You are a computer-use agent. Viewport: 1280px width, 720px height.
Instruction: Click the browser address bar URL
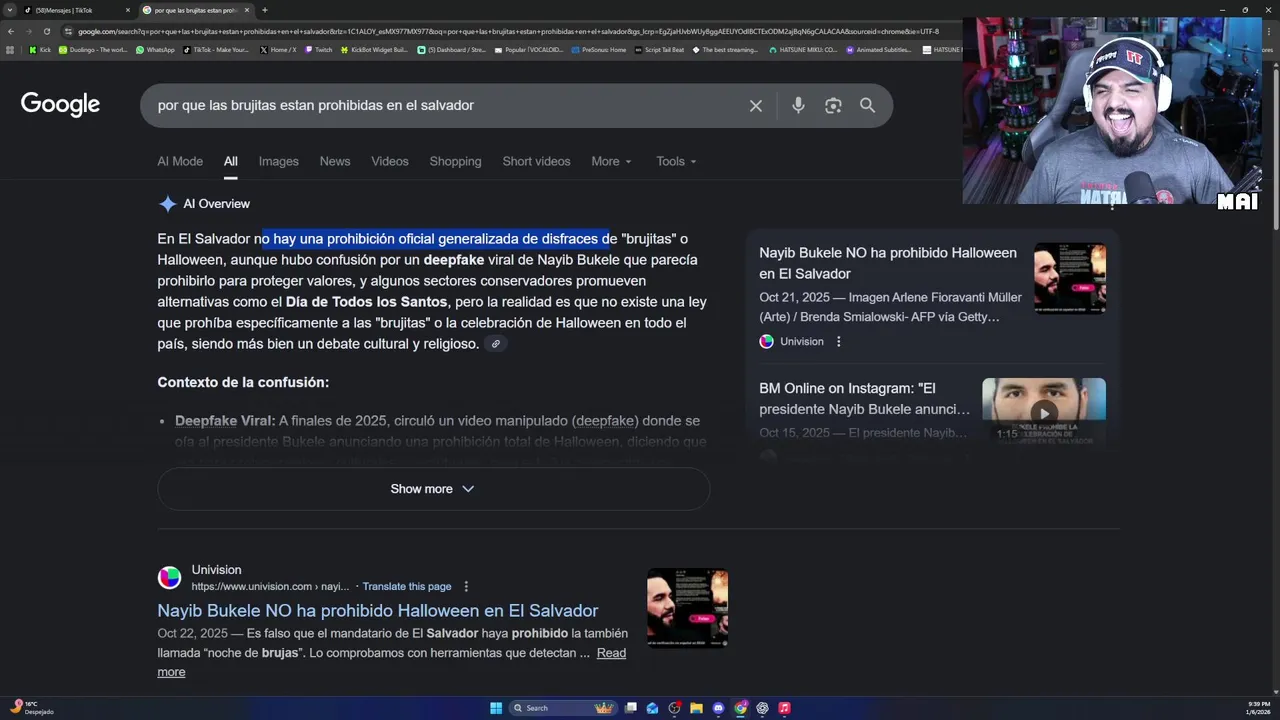point(508,31)
